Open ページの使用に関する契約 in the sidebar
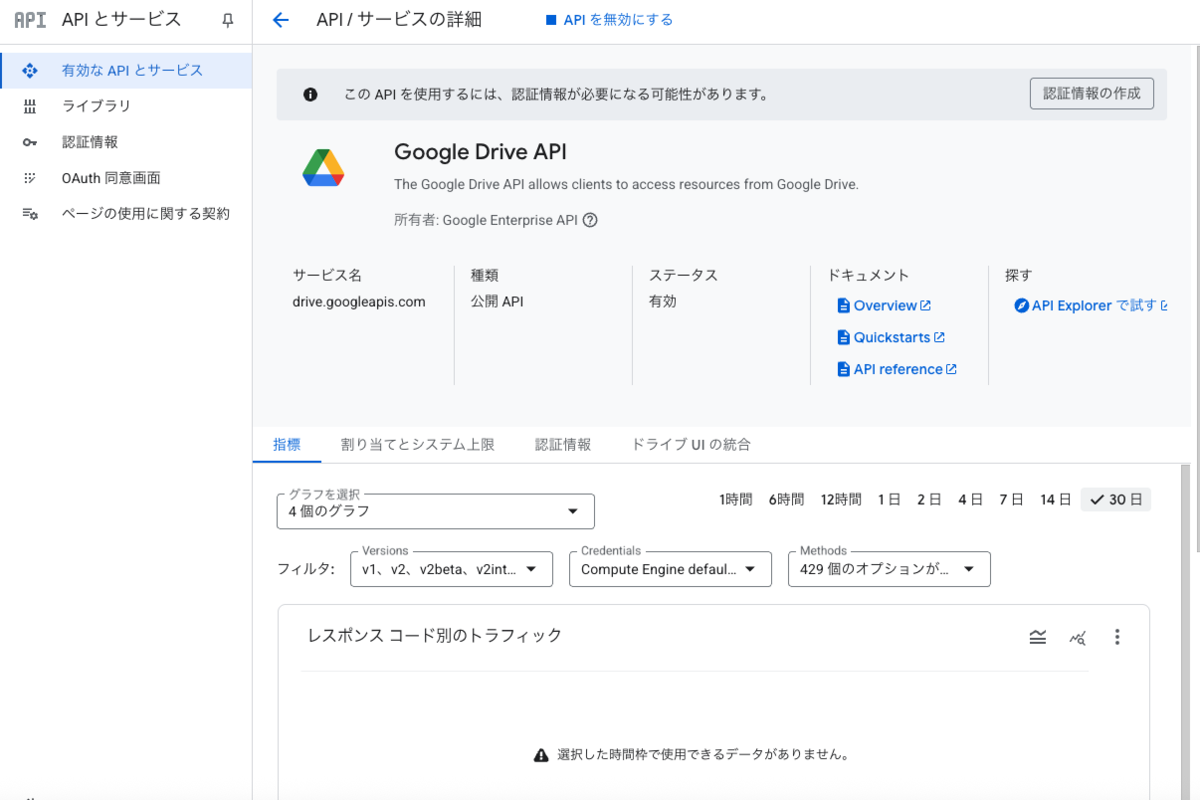The width and height of the screenshot is (1200, 800). (x=126, y=214)
